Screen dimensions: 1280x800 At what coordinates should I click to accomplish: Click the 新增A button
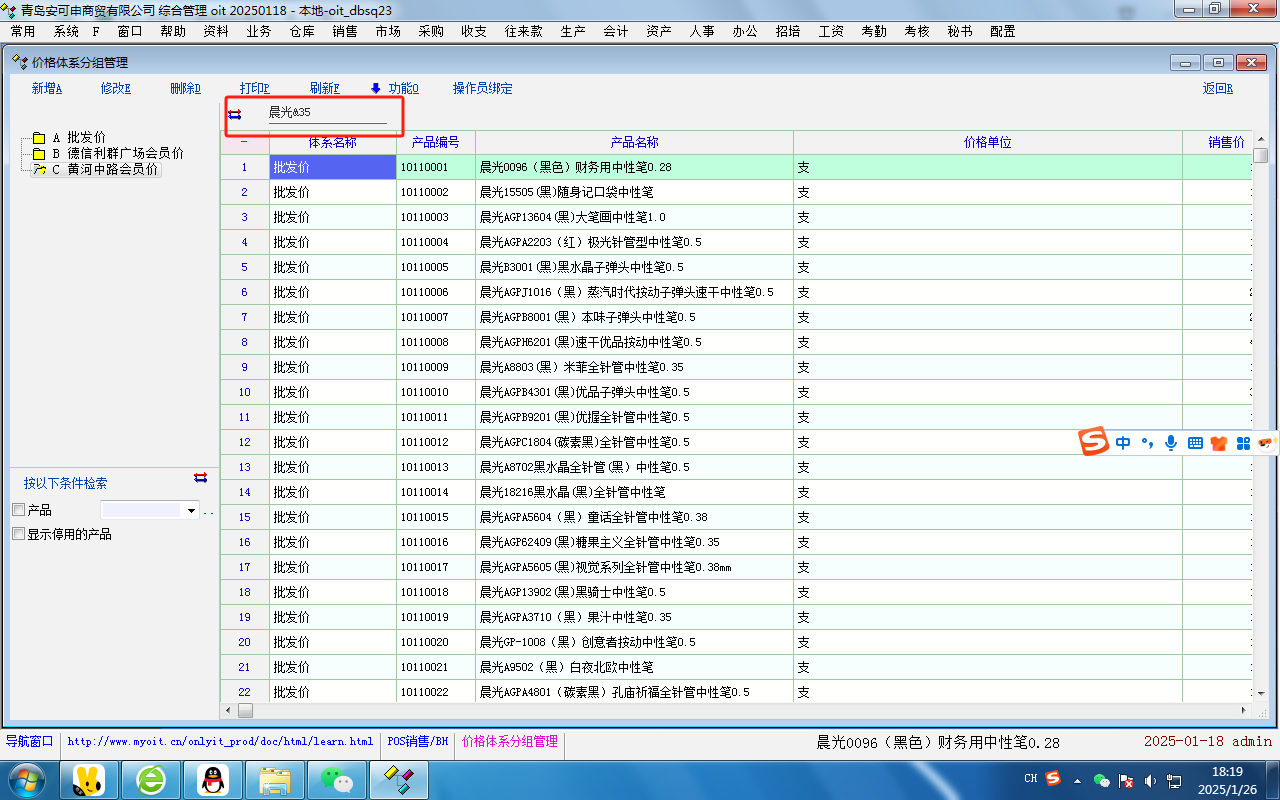(x=47, y=88)
